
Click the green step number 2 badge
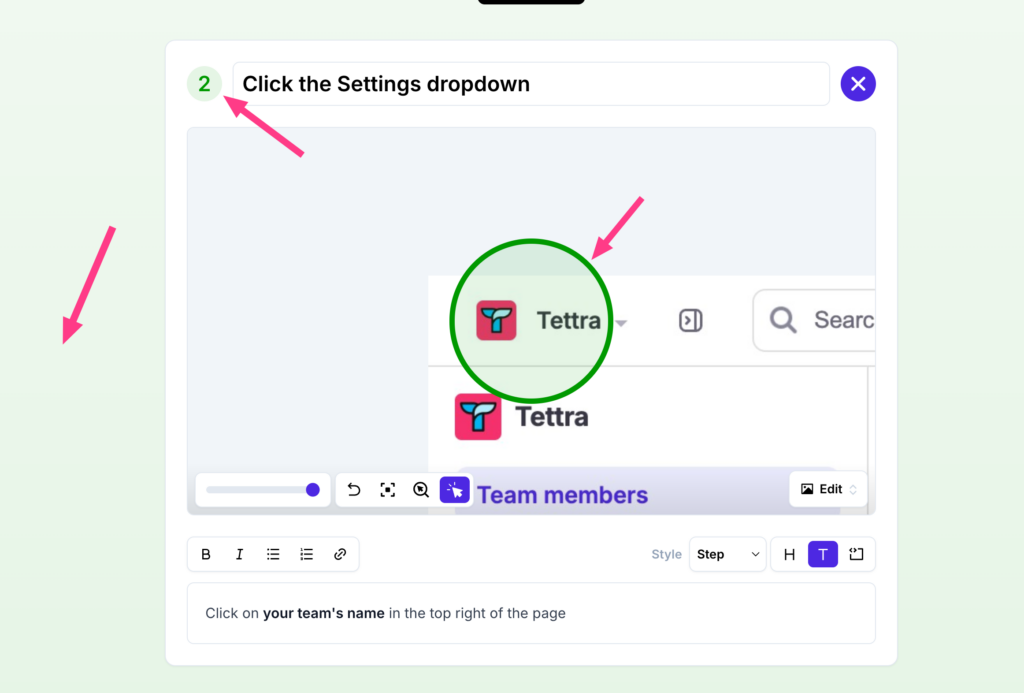click(x=204, y=84)
